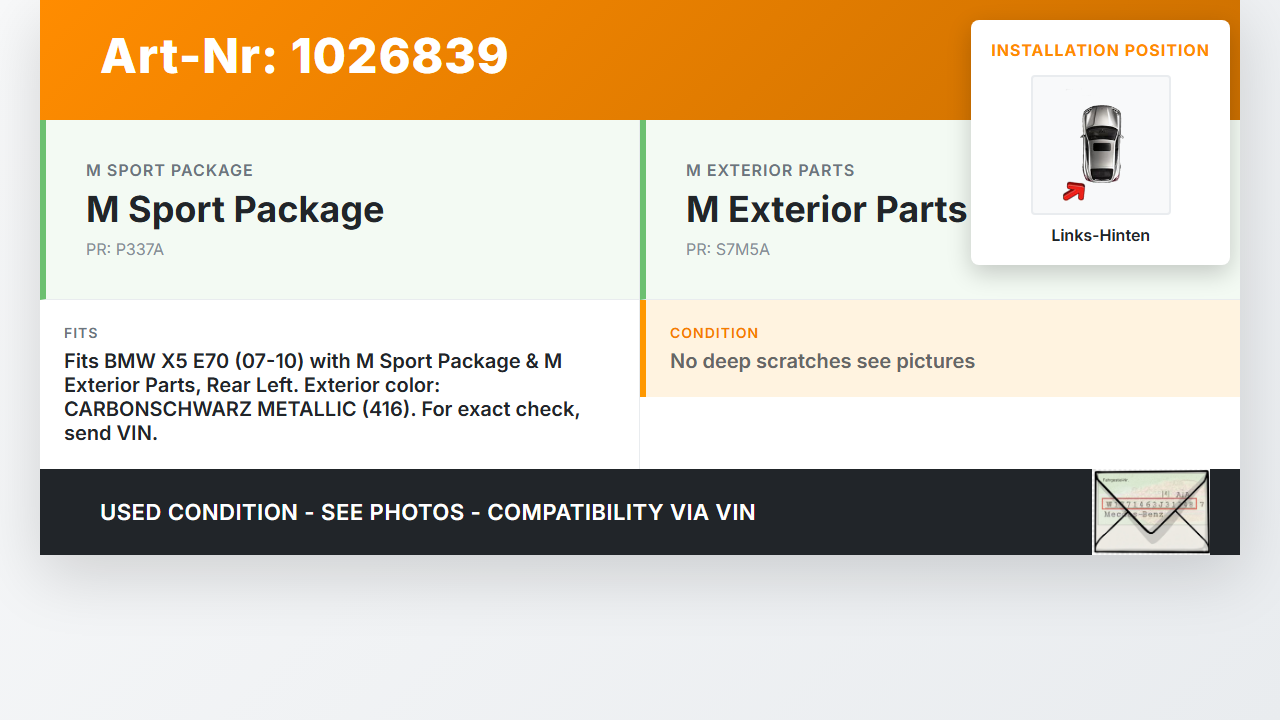This screenshot has height=720, width=1280.
Task: Click the Installation Position heading
Action: [1100, 50]
